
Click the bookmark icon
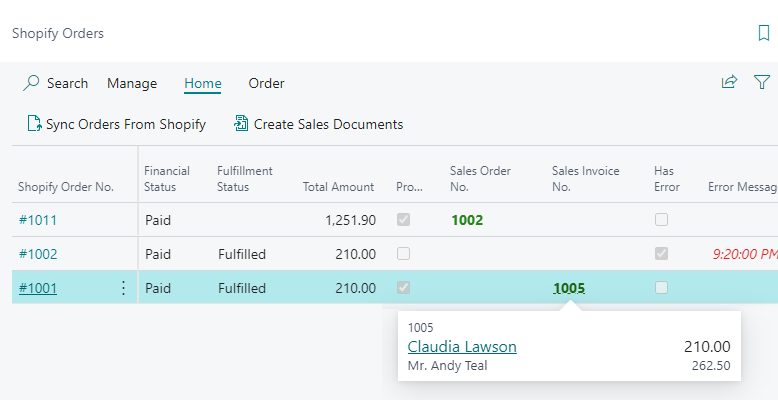click(x=764, y=33)
